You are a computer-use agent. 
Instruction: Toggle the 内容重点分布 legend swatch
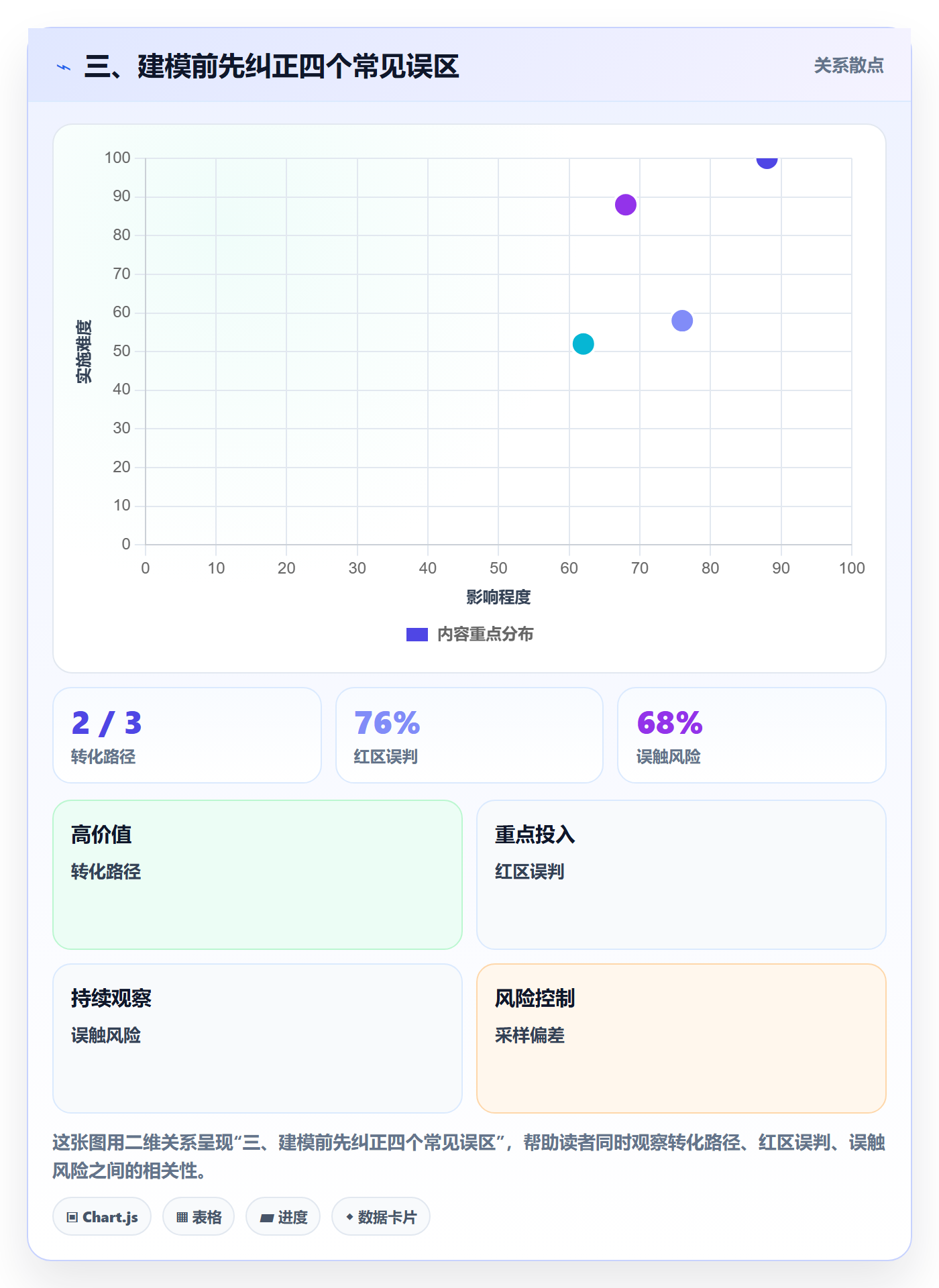[x=417, y=634]
